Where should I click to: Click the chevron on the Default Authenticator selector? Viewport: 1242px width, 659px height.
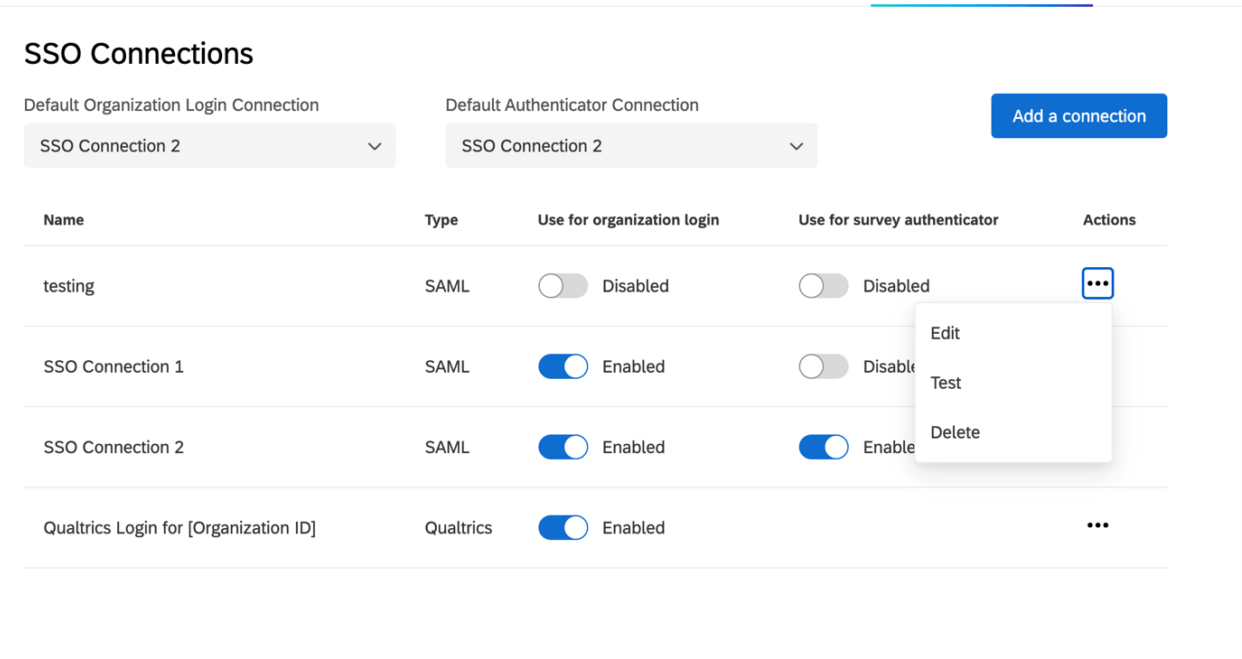pos(797,145)
